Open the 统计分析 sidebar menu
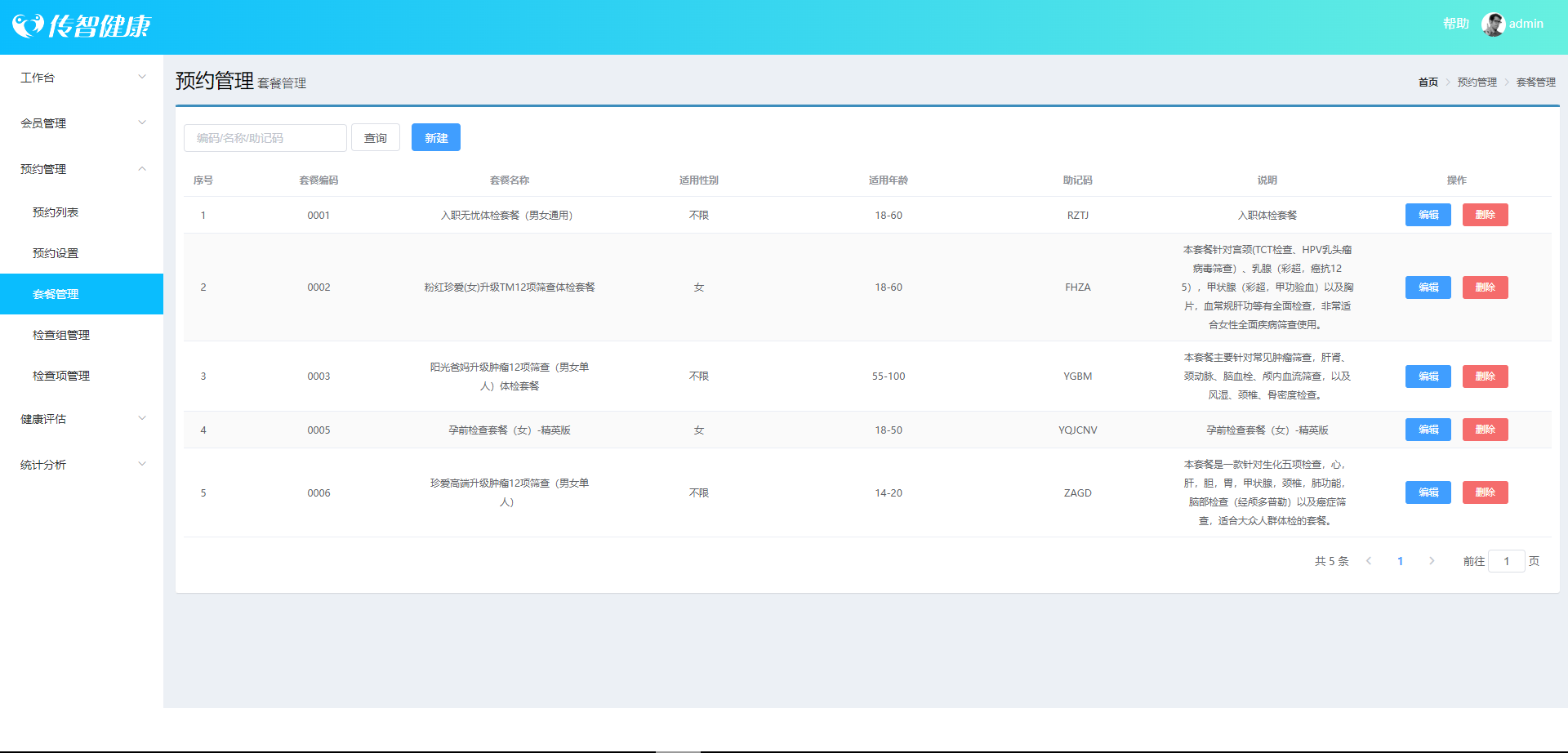This screenshot has width=1568, height=753. (82, 465)
